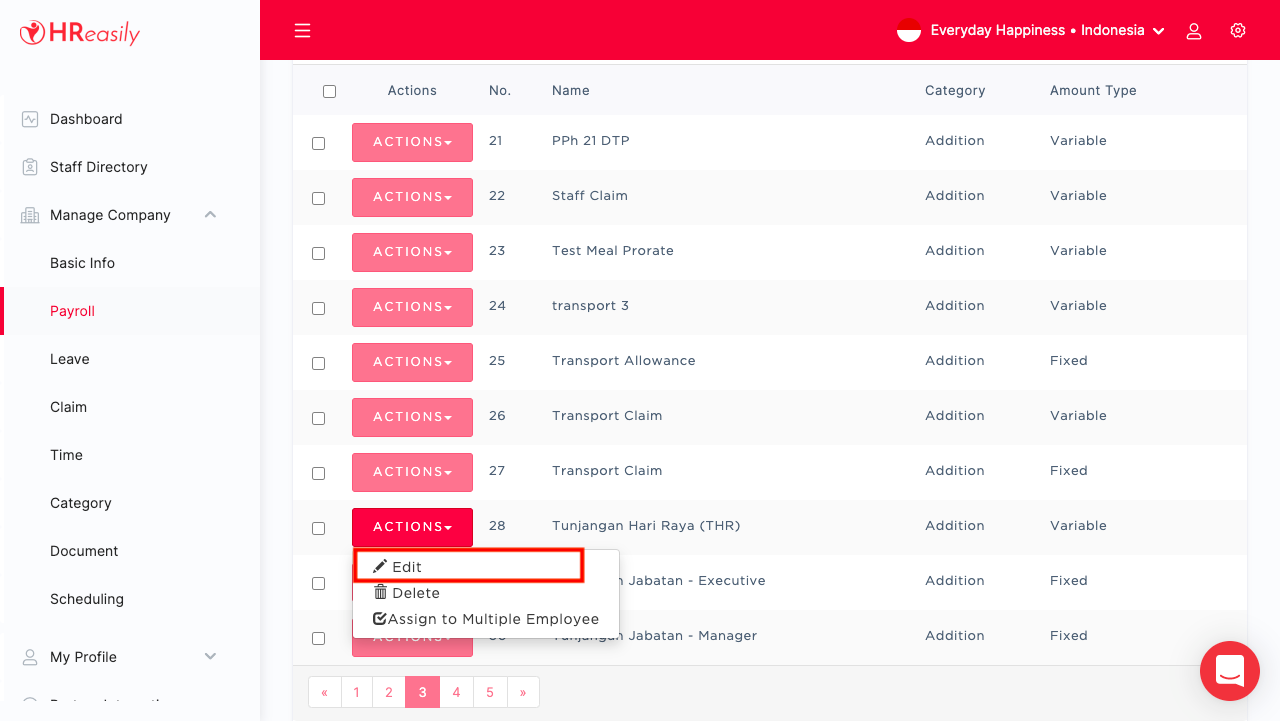Click the Test Meal Prorate name cell

click(x=613, y=251)
